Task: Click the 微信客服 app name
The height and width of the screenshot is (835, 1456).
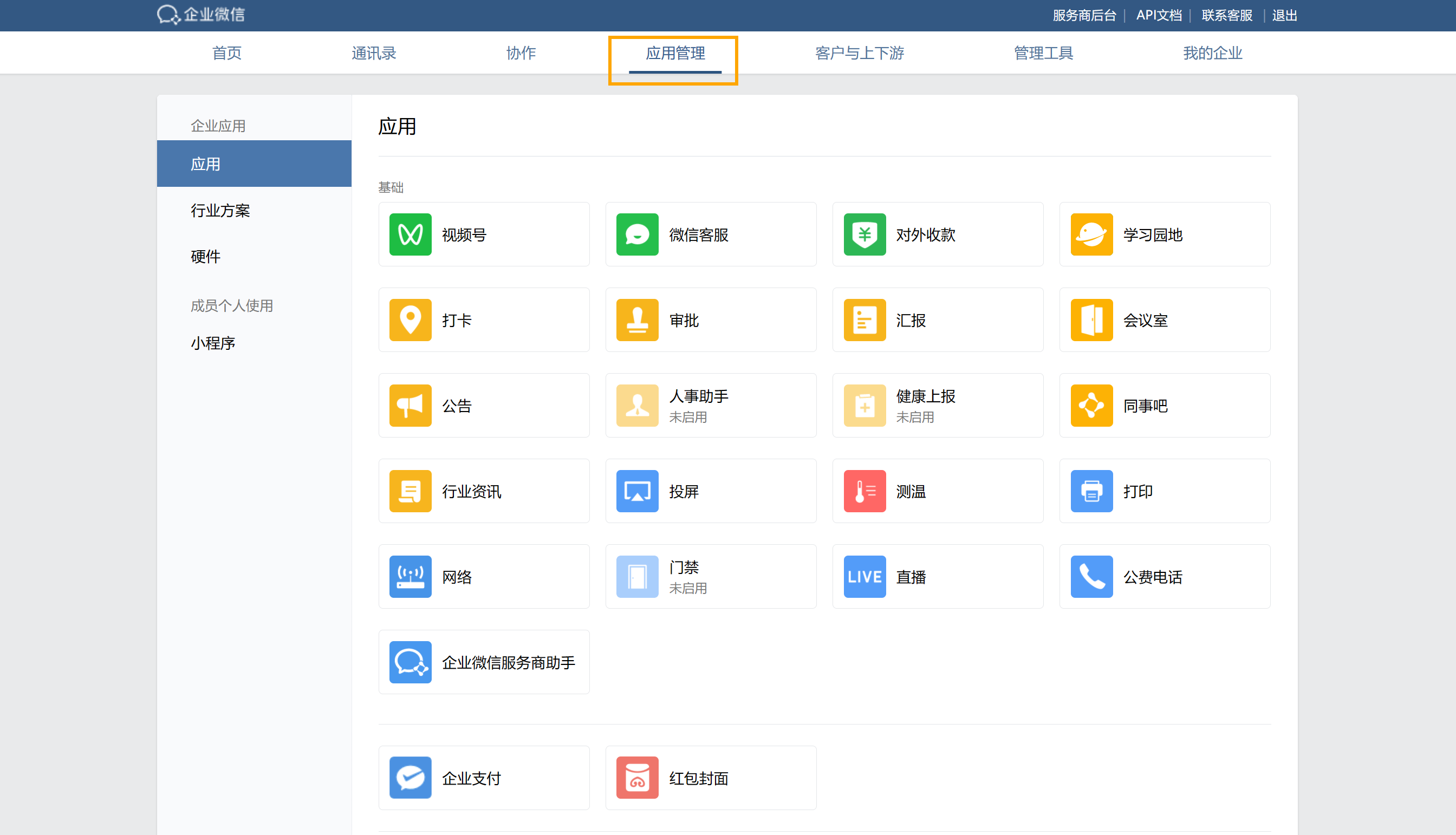Action: click(699, 234)
